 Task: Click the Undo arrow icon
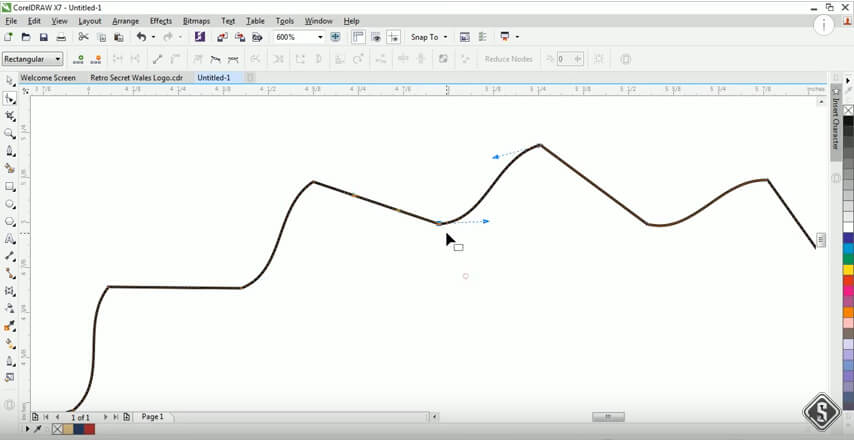coord(141,37)
